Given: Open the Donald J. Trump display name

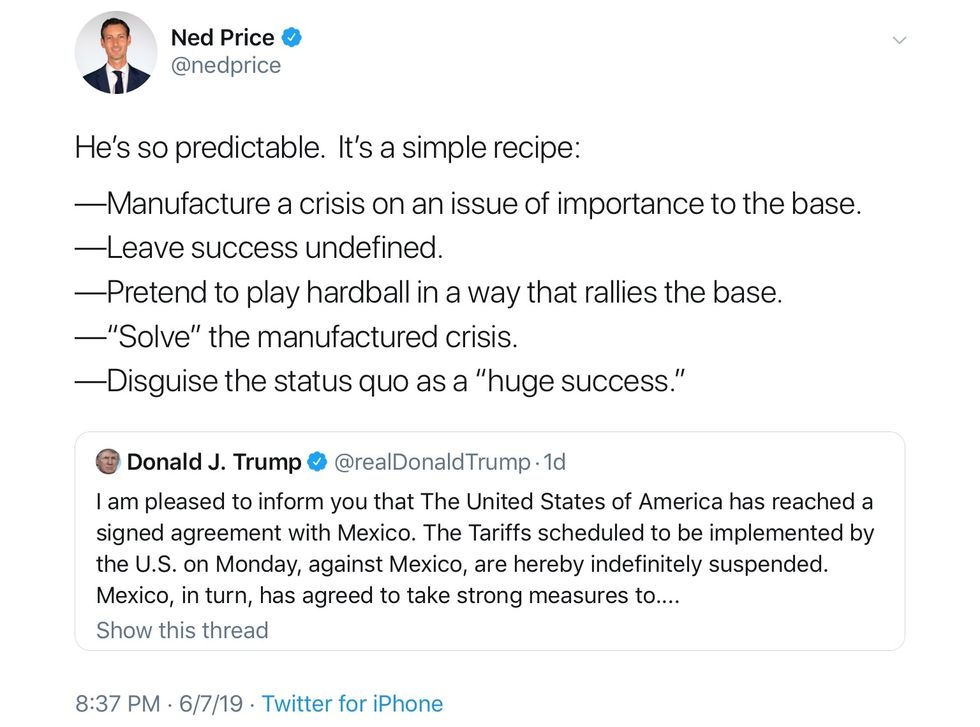Looking at the screenshot, I should coord(214,462).
